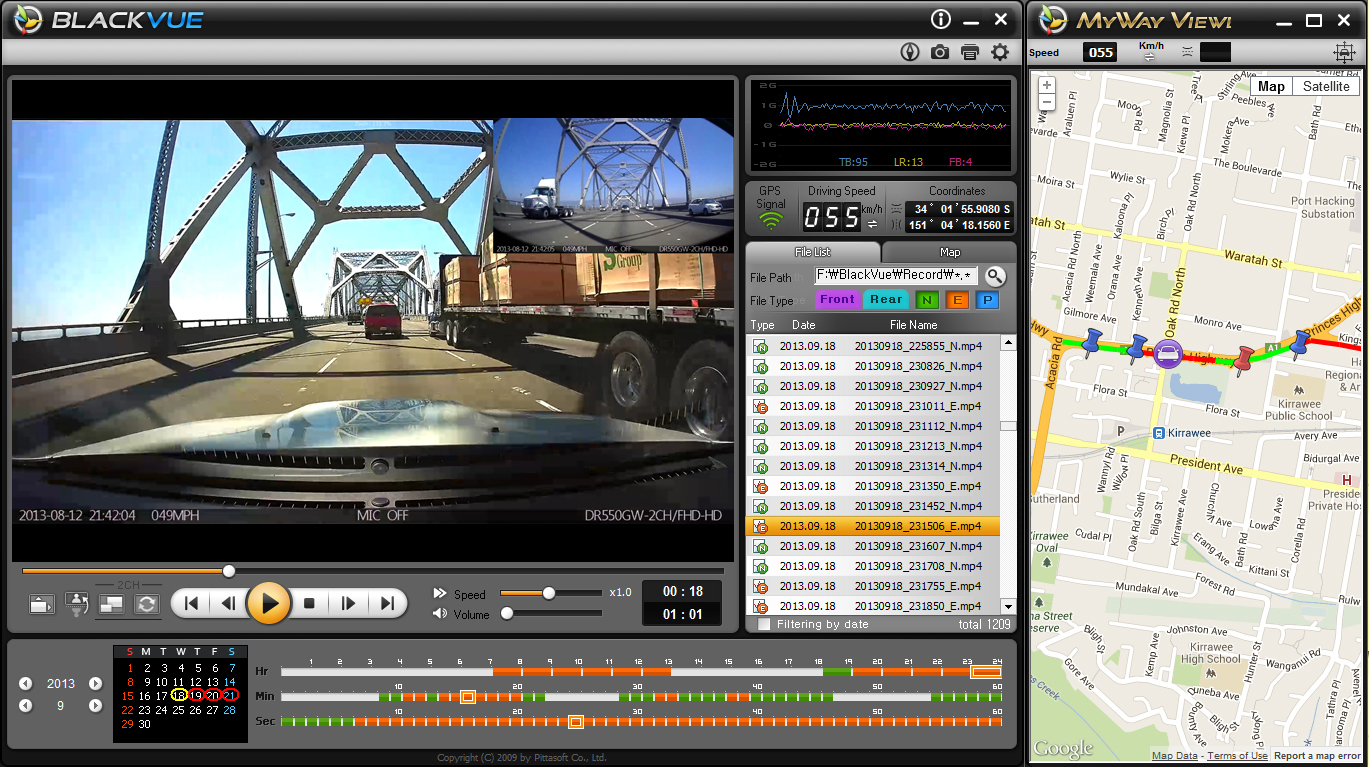The height and width of the screenshot is (767, 1369).
Task: Click Report a map error link
Action: click(x=1317, y=756)
